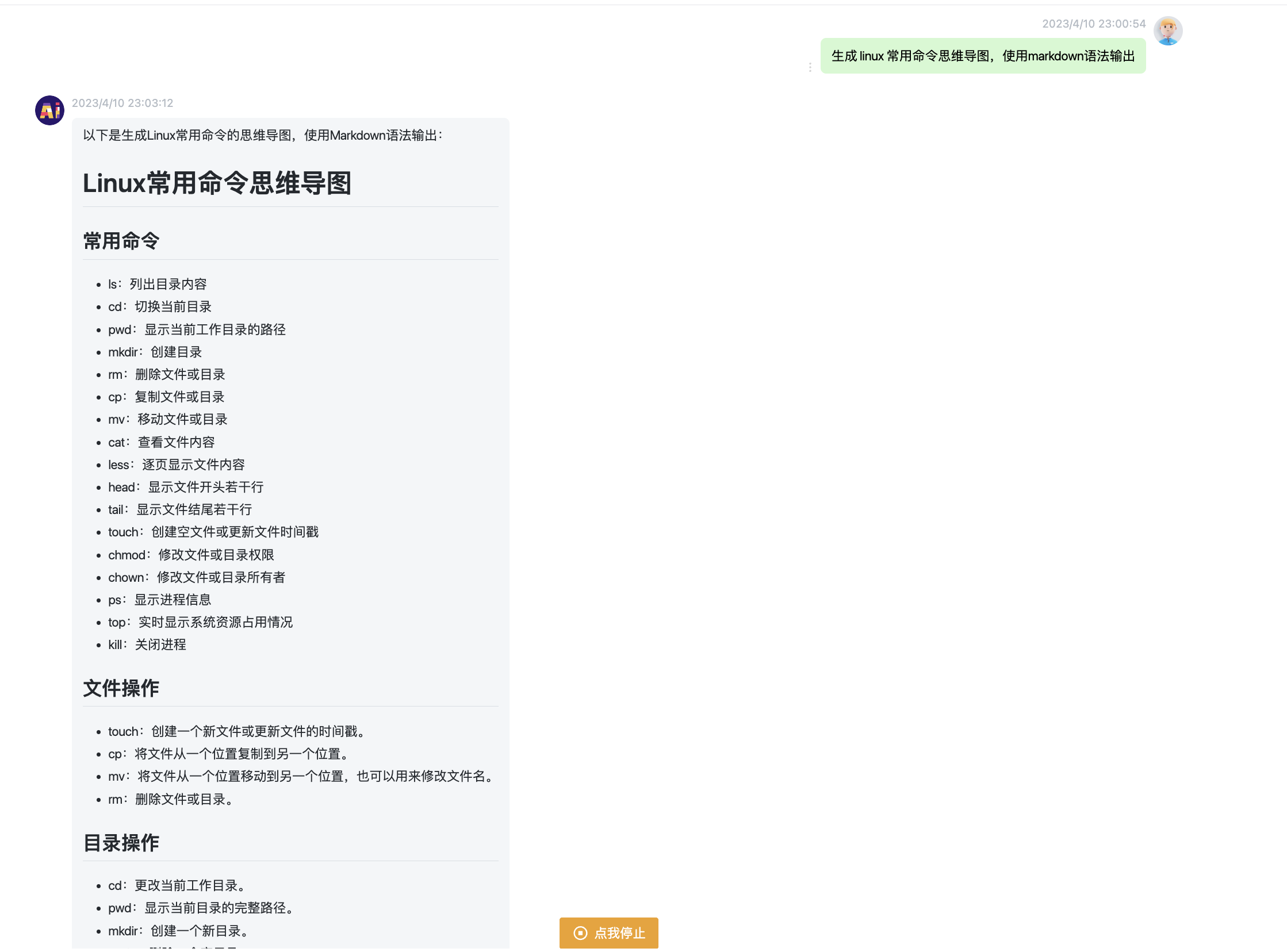This screenshot has width=1287, height=952.
Task: Click the section heading 常用命令
Action: (121, 241)
